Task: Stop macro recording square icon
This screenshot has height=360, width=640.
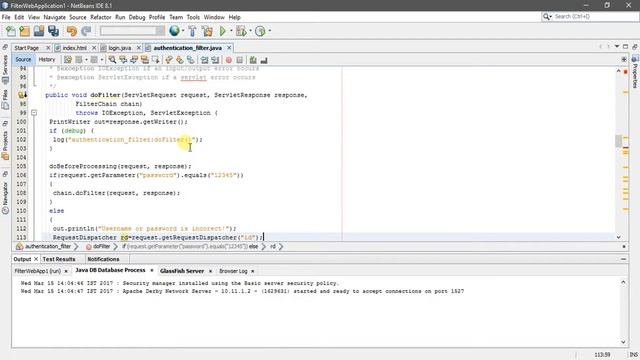Action: click(240, 60)
